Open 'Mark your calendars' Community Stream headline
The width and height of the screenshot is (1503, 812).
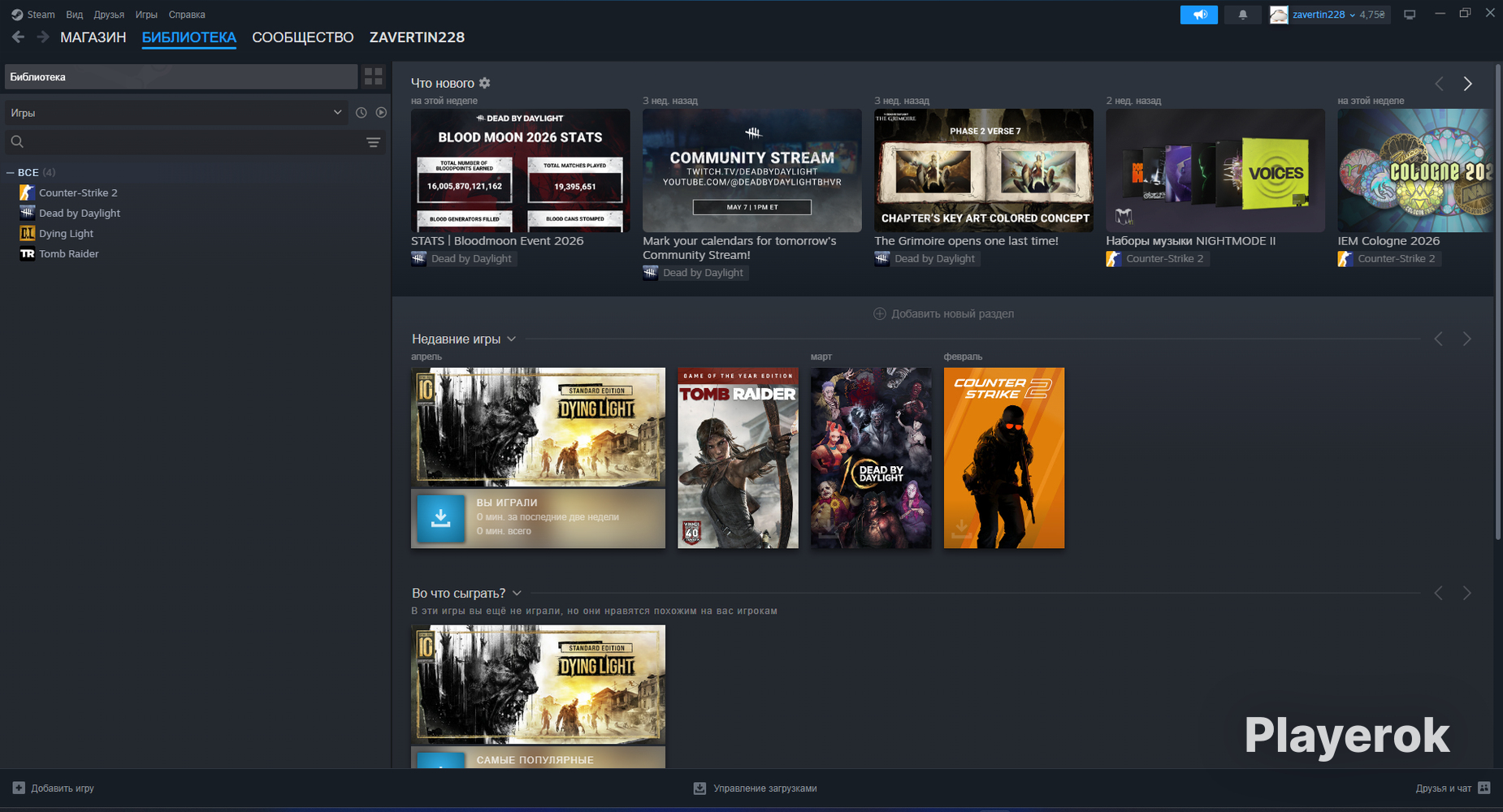pyautogui.click(x=739, y=248)
